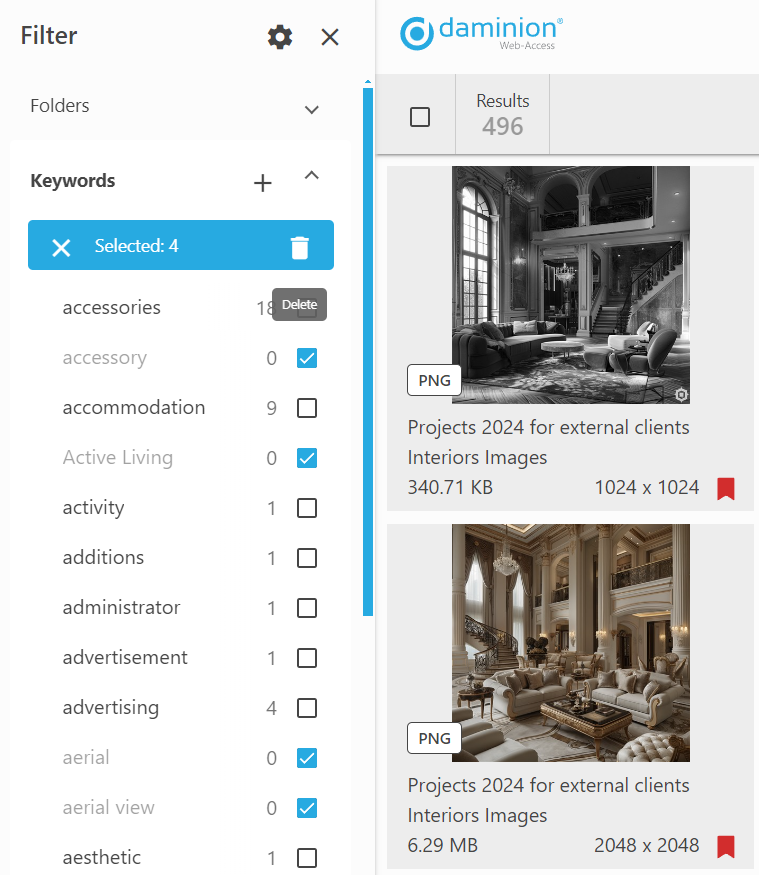Image resolution: width=759 pixels, height=875 pixels.
Task: Select the accessories keyword label
Action: click(111, 308)
